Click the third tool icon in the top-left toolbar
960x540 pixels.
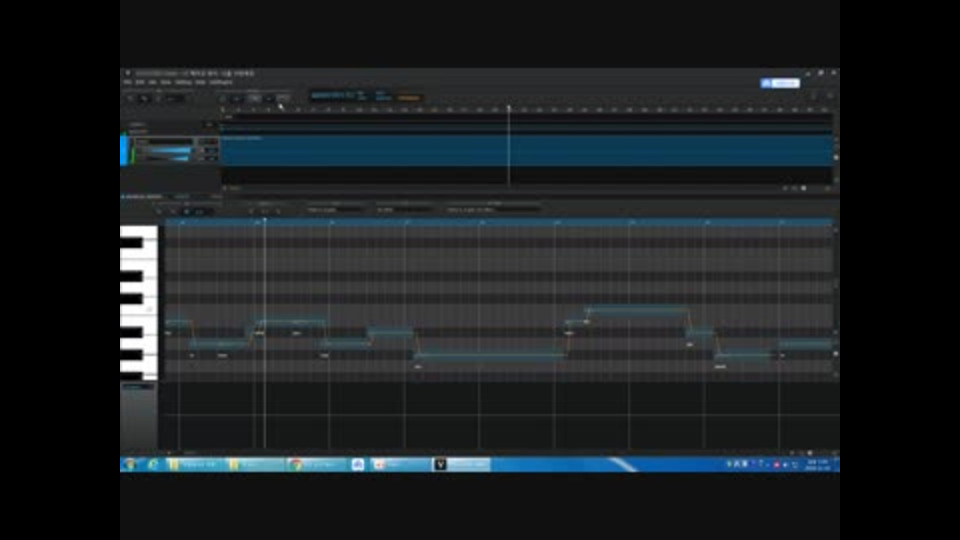coord(157,98)
